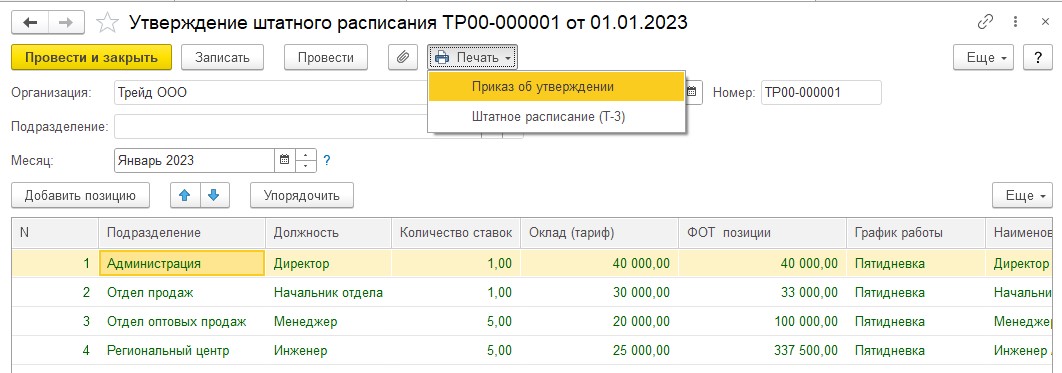Open attached files with paperclip icon
1062x373 pixels.
[x=402, y=58]
